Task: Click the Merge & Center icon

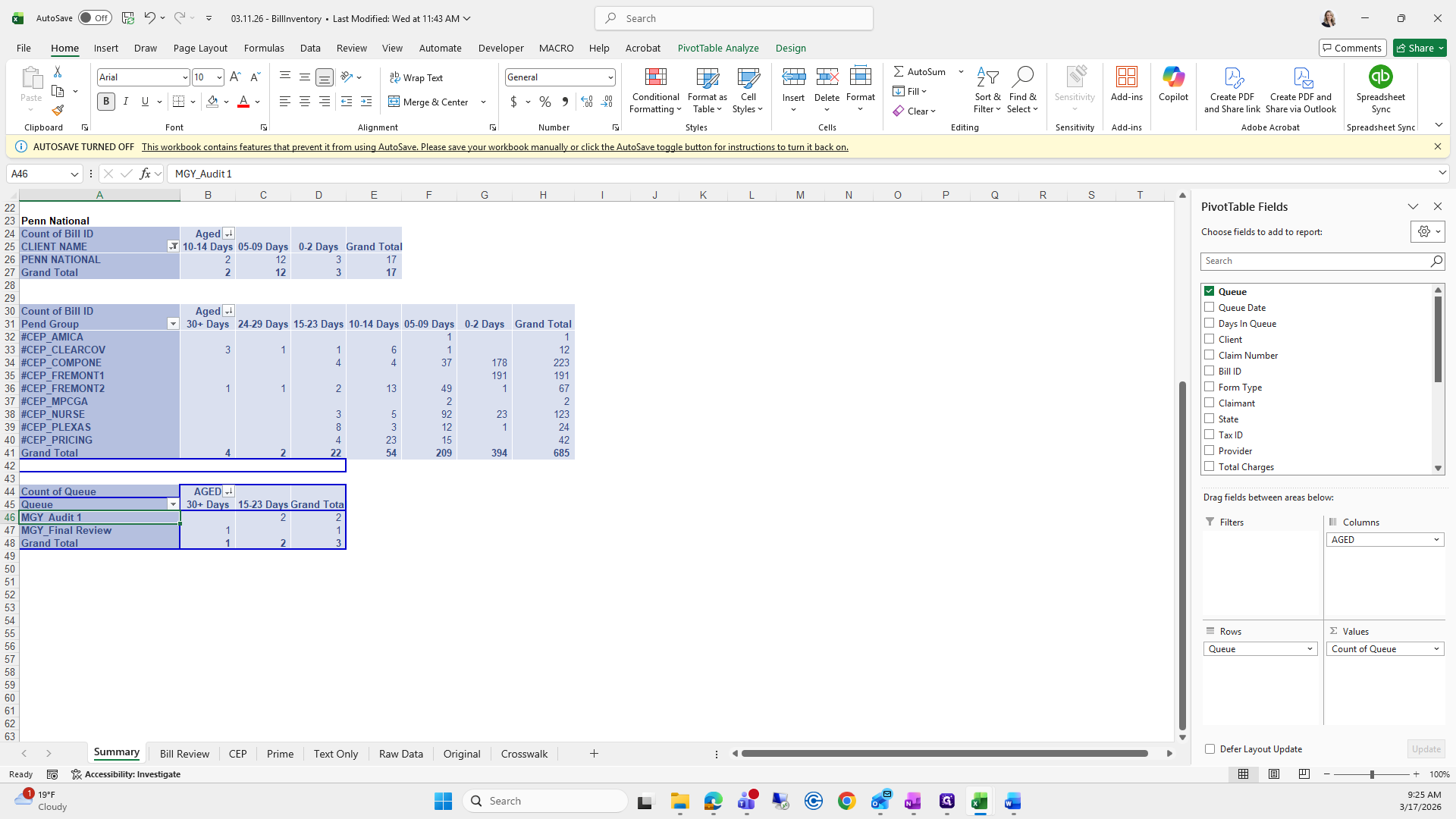Action: [394, 102]
